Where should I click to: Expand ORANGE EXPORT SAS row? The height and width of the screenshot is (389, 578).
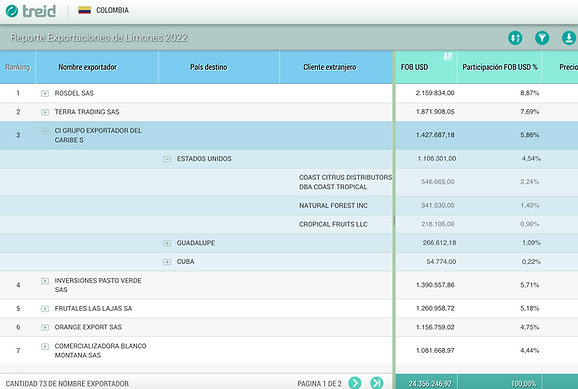[x=45, y=327]
